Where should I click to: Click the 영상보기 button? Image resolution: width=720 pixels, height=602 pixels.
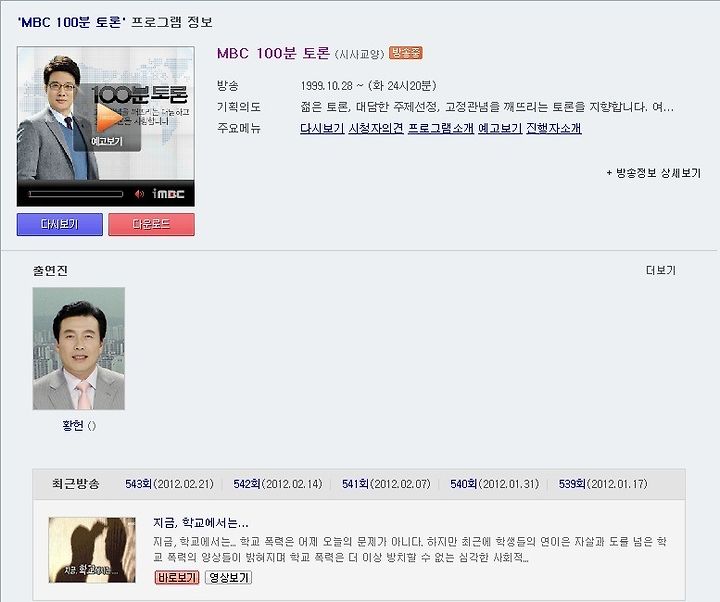(229, 577)
